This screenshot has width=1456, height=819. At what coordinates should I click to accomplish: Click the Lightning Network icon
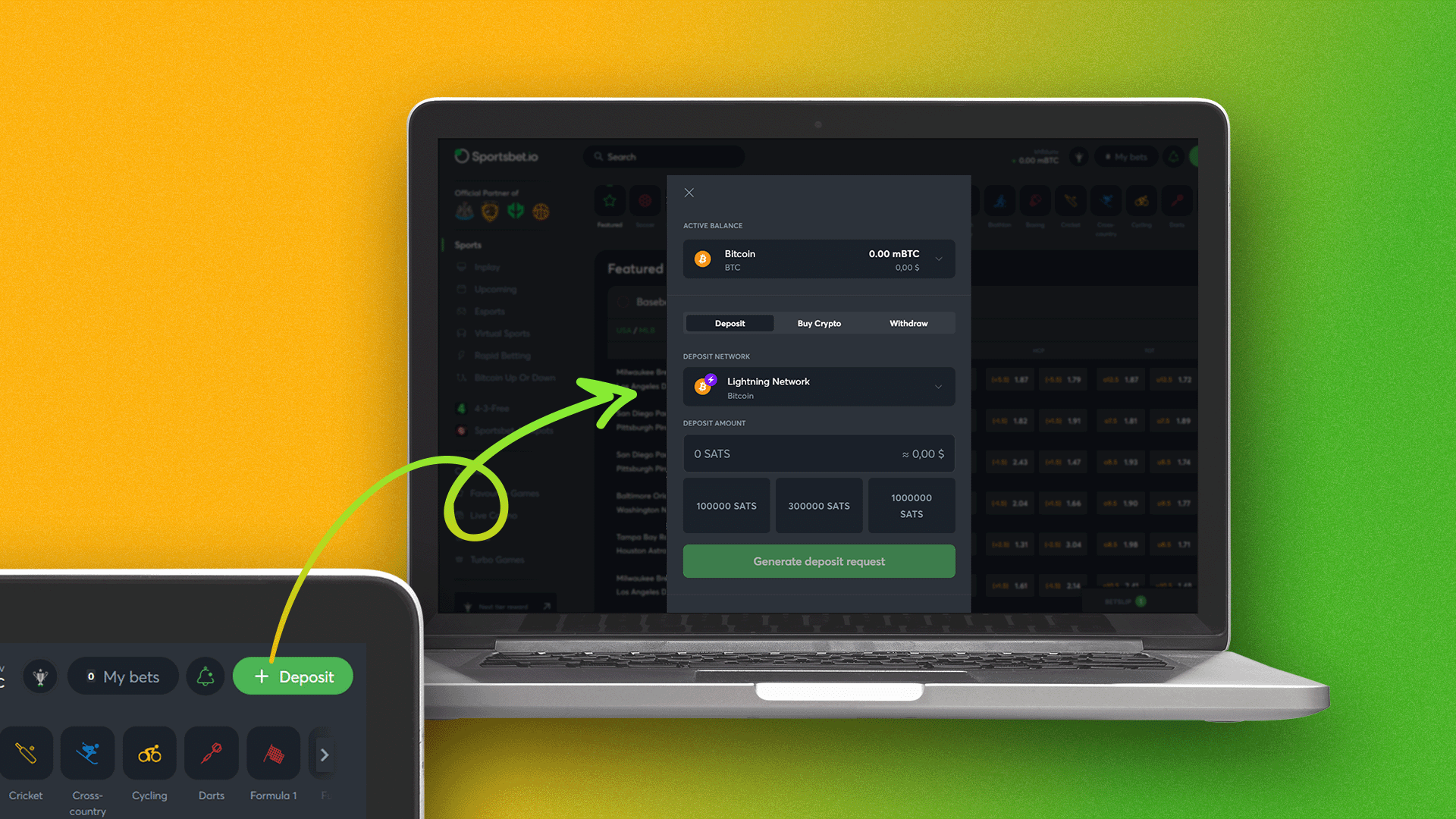point(707,384)
